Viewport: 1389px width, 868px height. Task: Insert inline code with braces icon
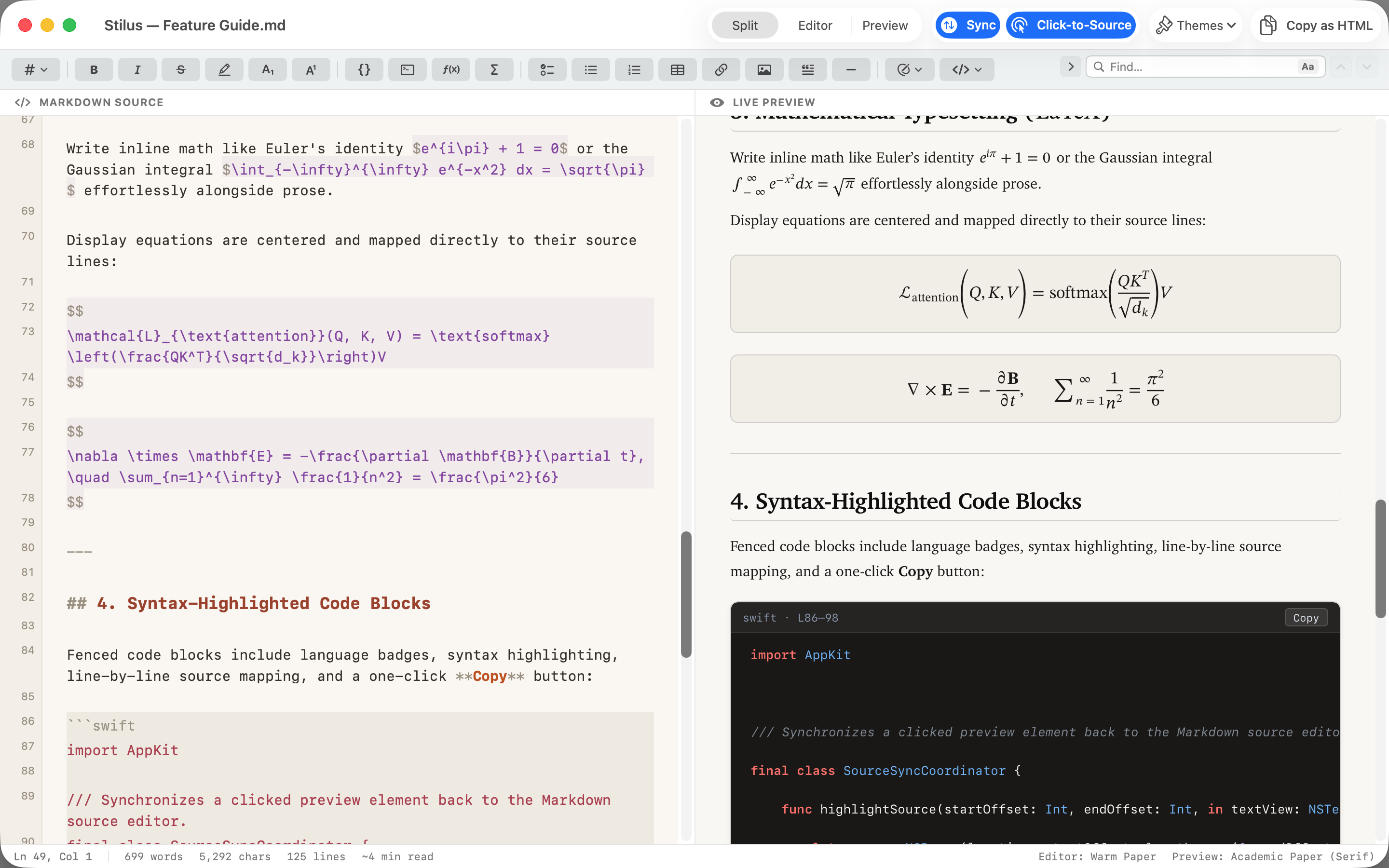[x=364, y=69]
